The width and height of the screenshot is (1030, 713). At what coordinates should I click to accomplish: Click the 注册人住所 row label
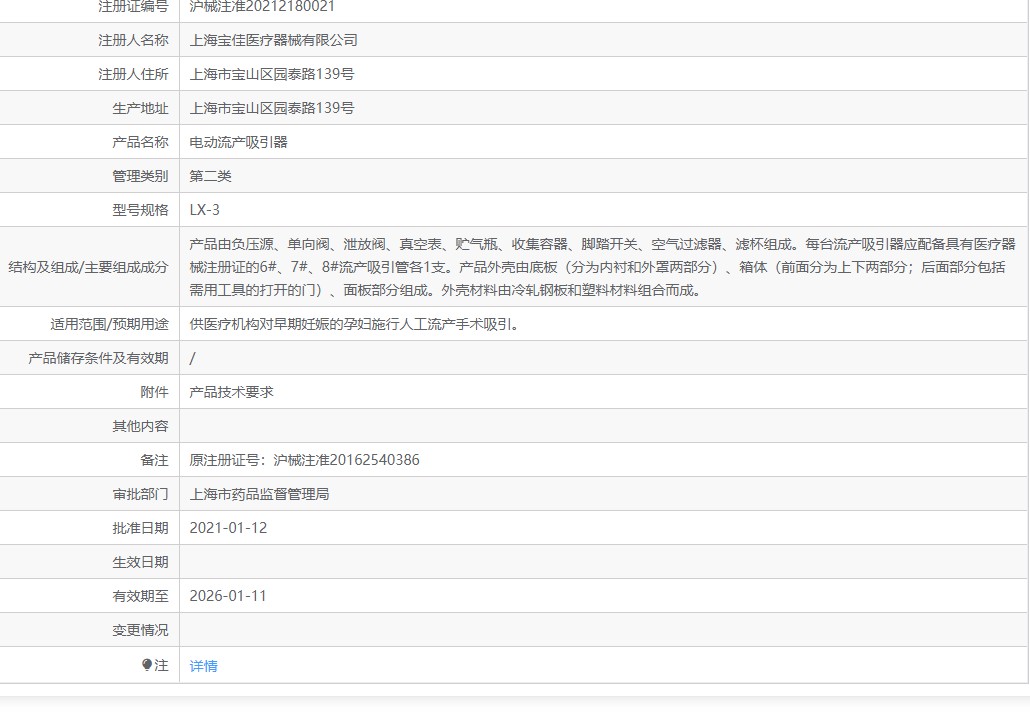pyautogui.click(x=133, y=74)
